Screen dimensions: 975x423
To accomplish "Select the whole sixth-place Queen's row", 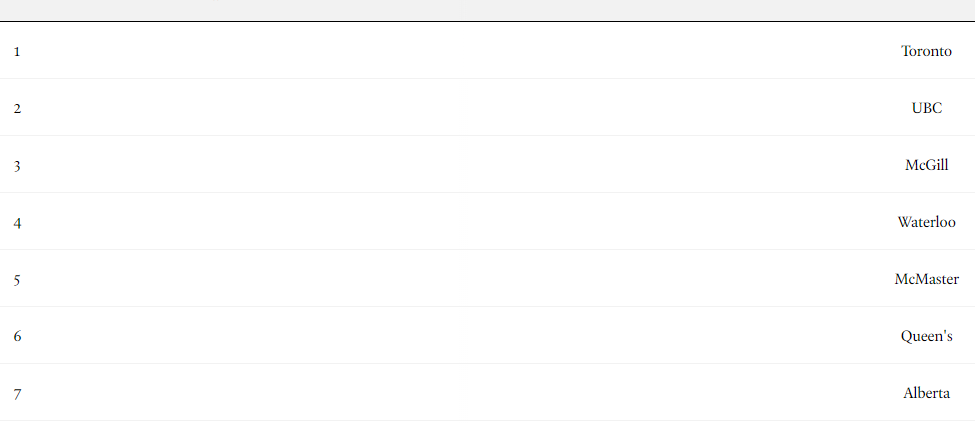I will coord(488,335).
